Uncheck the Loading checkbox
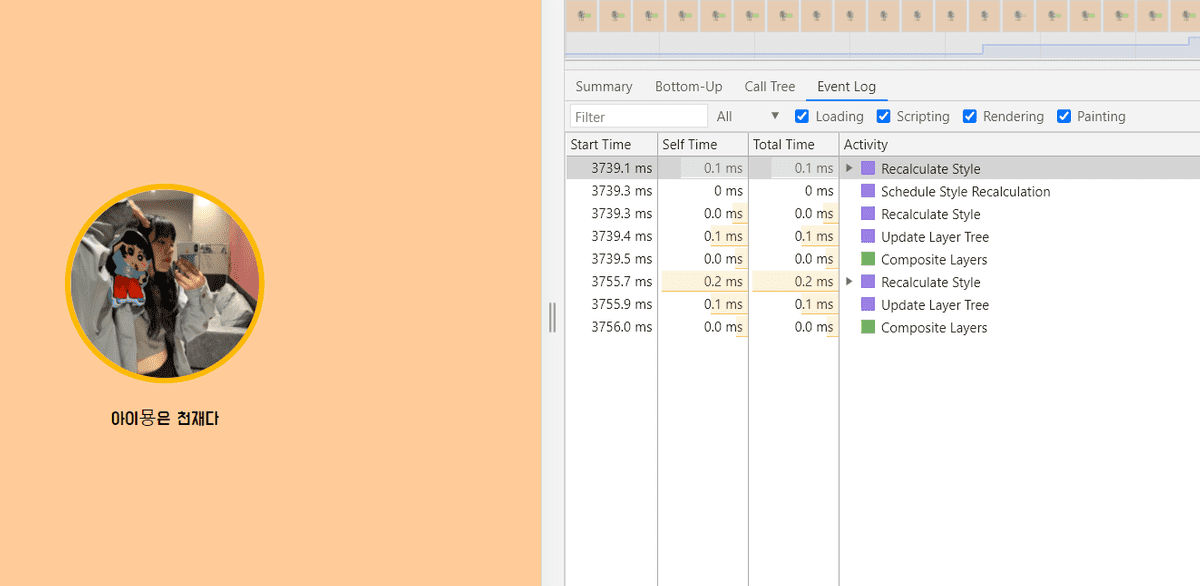 click(x=802, y=116)
